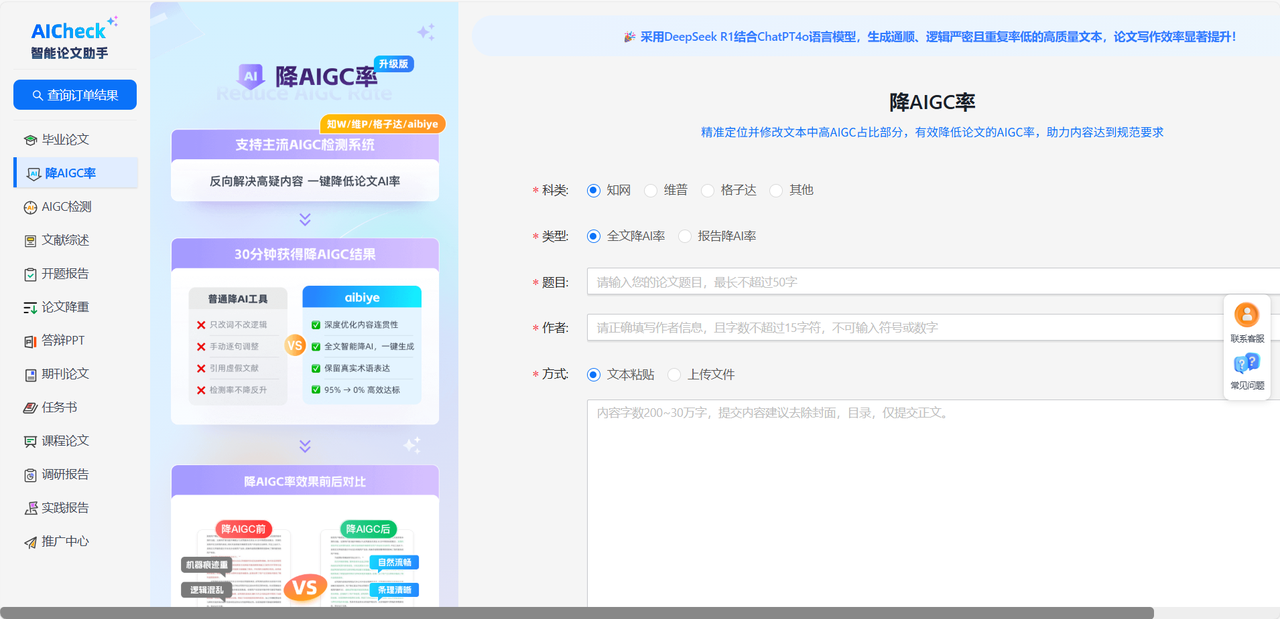
Task: Click the 知W/维P/格子达/aibiye orange tag
Action: click(x=382, y=124)
